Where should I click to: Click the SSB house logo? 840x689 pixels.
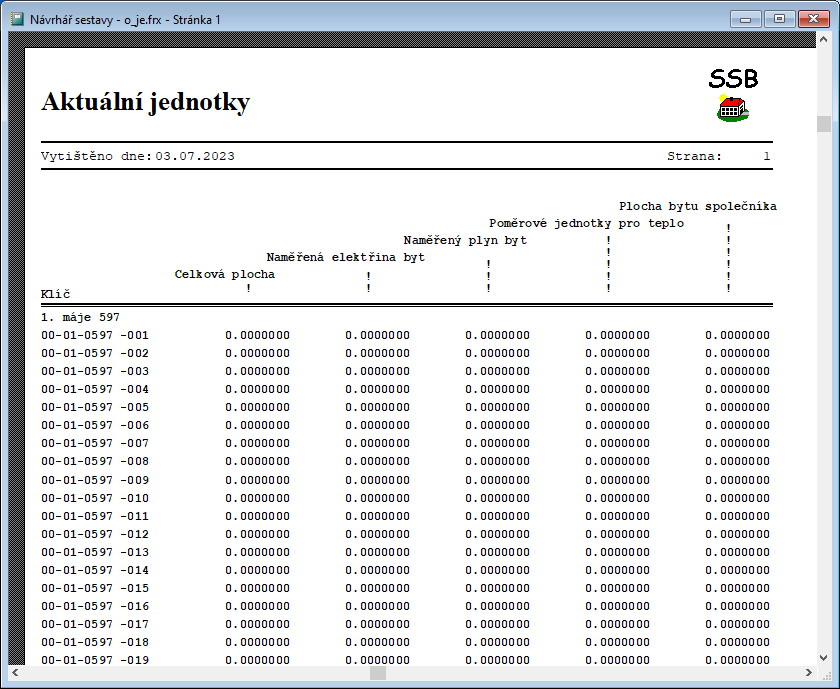(733, 108)
